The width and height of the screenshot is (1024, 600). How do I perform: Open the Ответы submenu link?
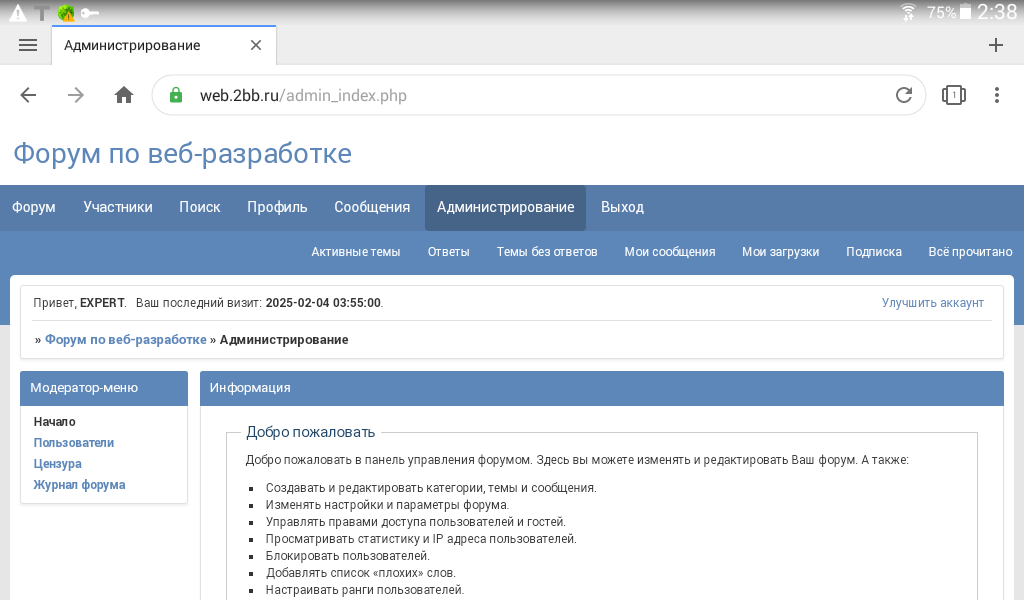pos(449,252)
